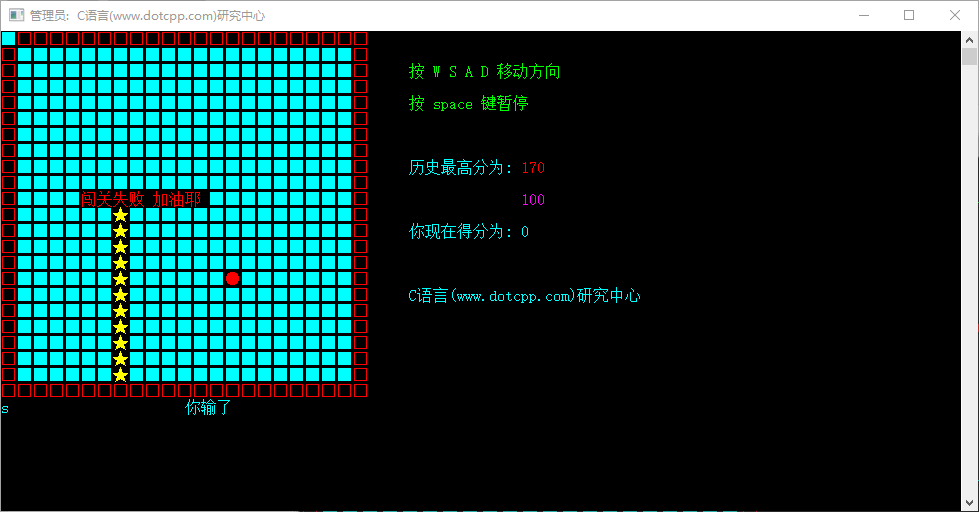
Task: Minimize the console window
Action: coord(863,15)
